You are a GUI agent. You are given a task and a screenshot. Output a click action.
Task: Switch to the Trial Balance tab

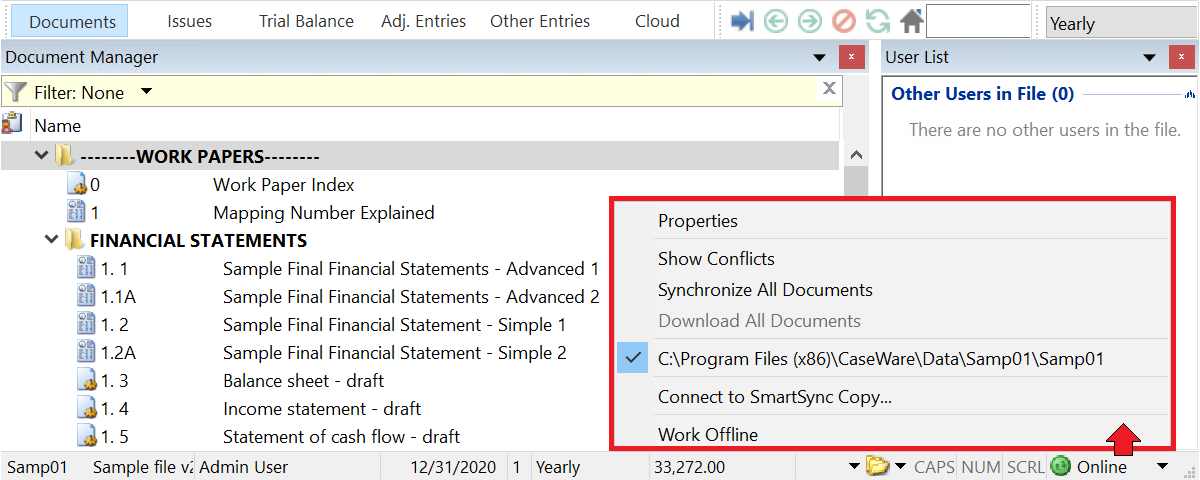tap(306, 21)
